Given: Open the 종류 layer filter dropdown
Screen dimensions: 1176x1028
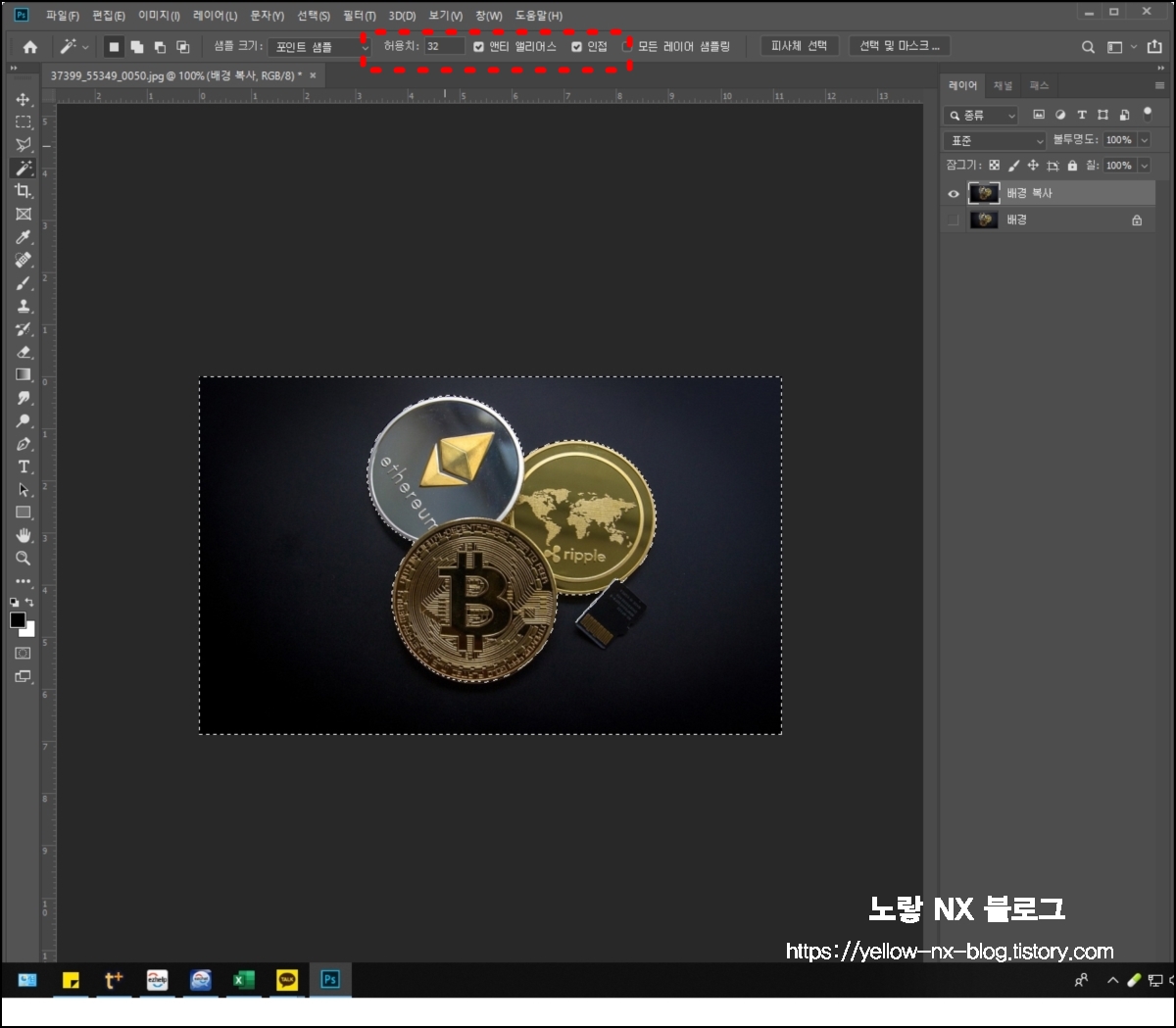Looking at the screenshot, I should pyautogui.click(x=982, y=116).
